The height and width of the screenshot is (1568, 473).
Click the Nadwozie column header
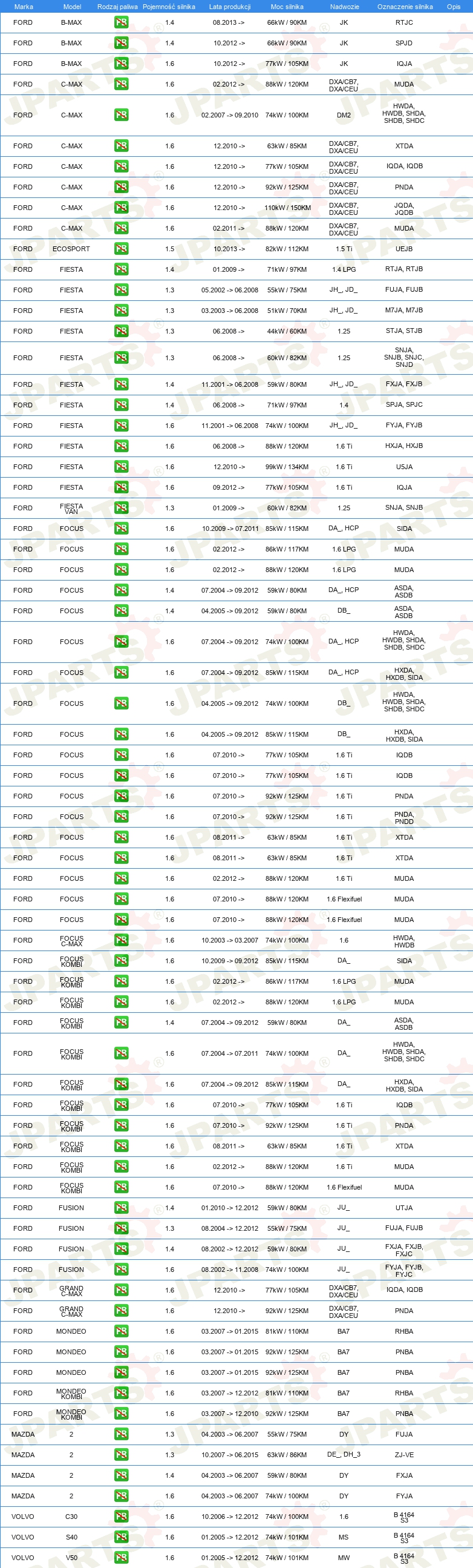click(x=345, y=7)
